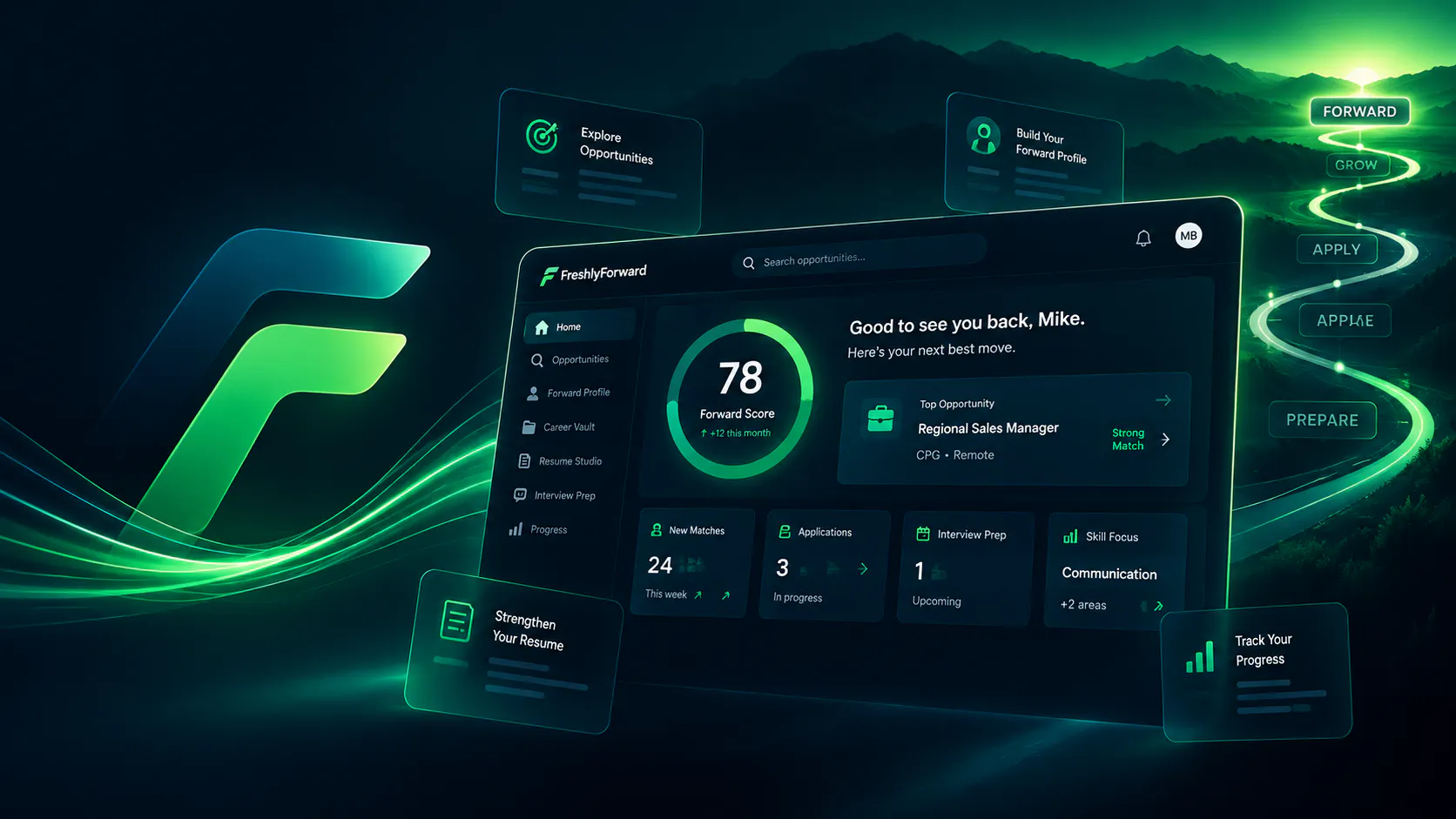Click the calendar icon on Interview Prep card
Viewport: 1456px width, 819px height.
point(923,534)
